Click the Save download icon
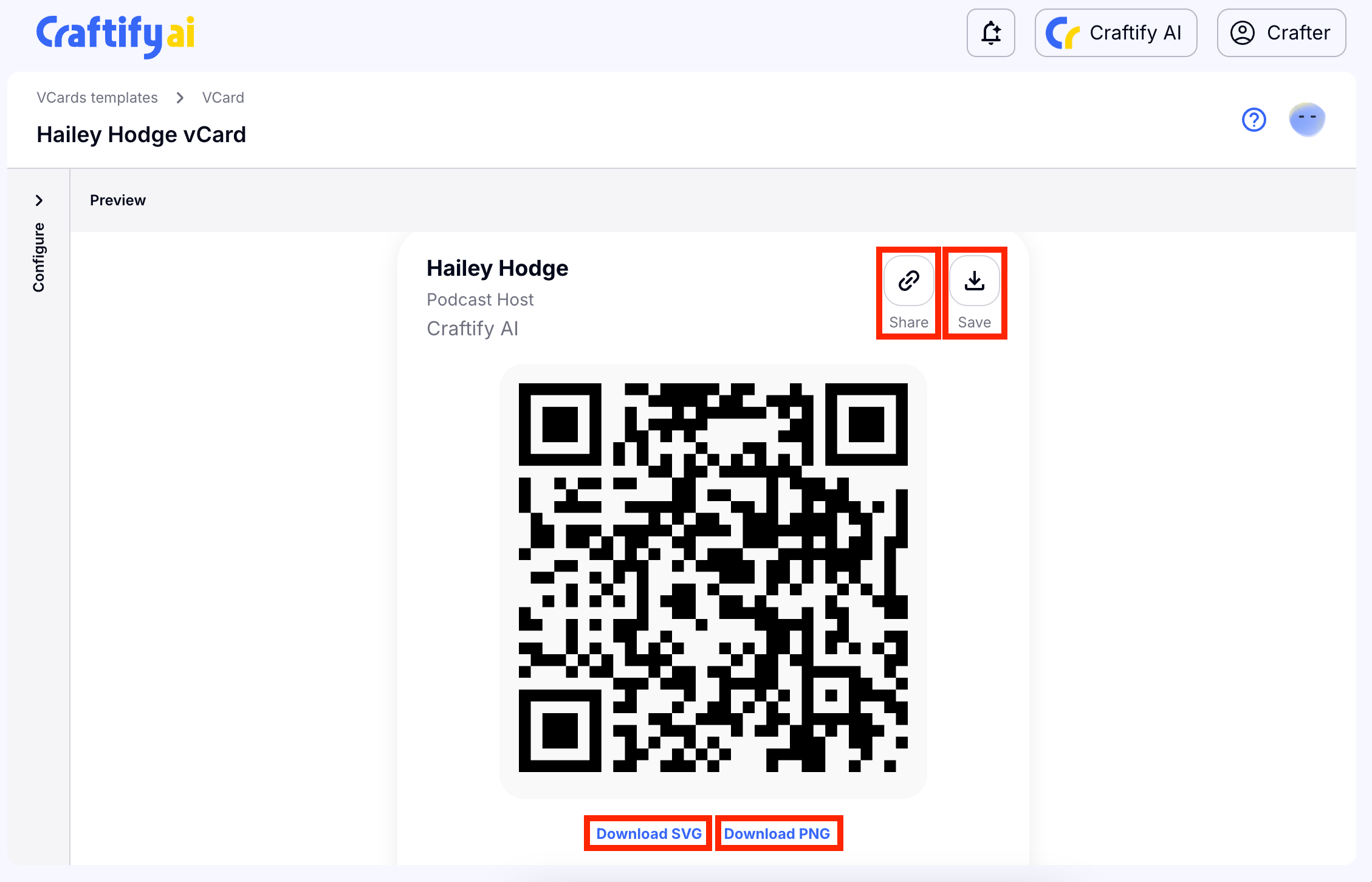The image size is (1372, 882). 974,281
